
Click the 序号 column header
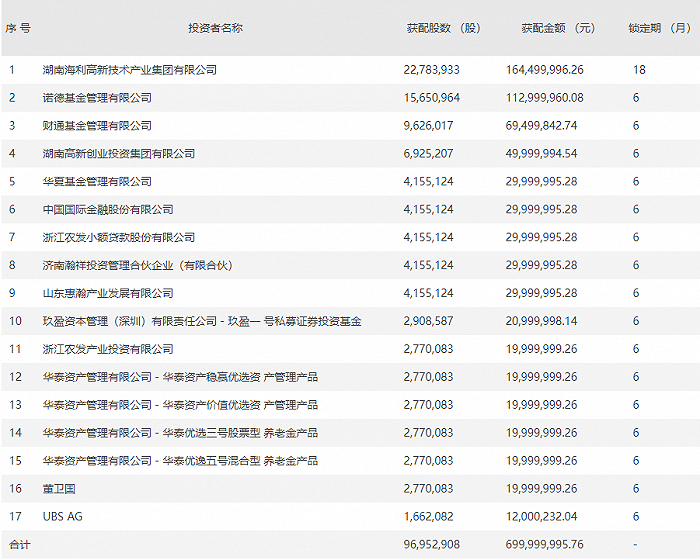click(18, 28)
